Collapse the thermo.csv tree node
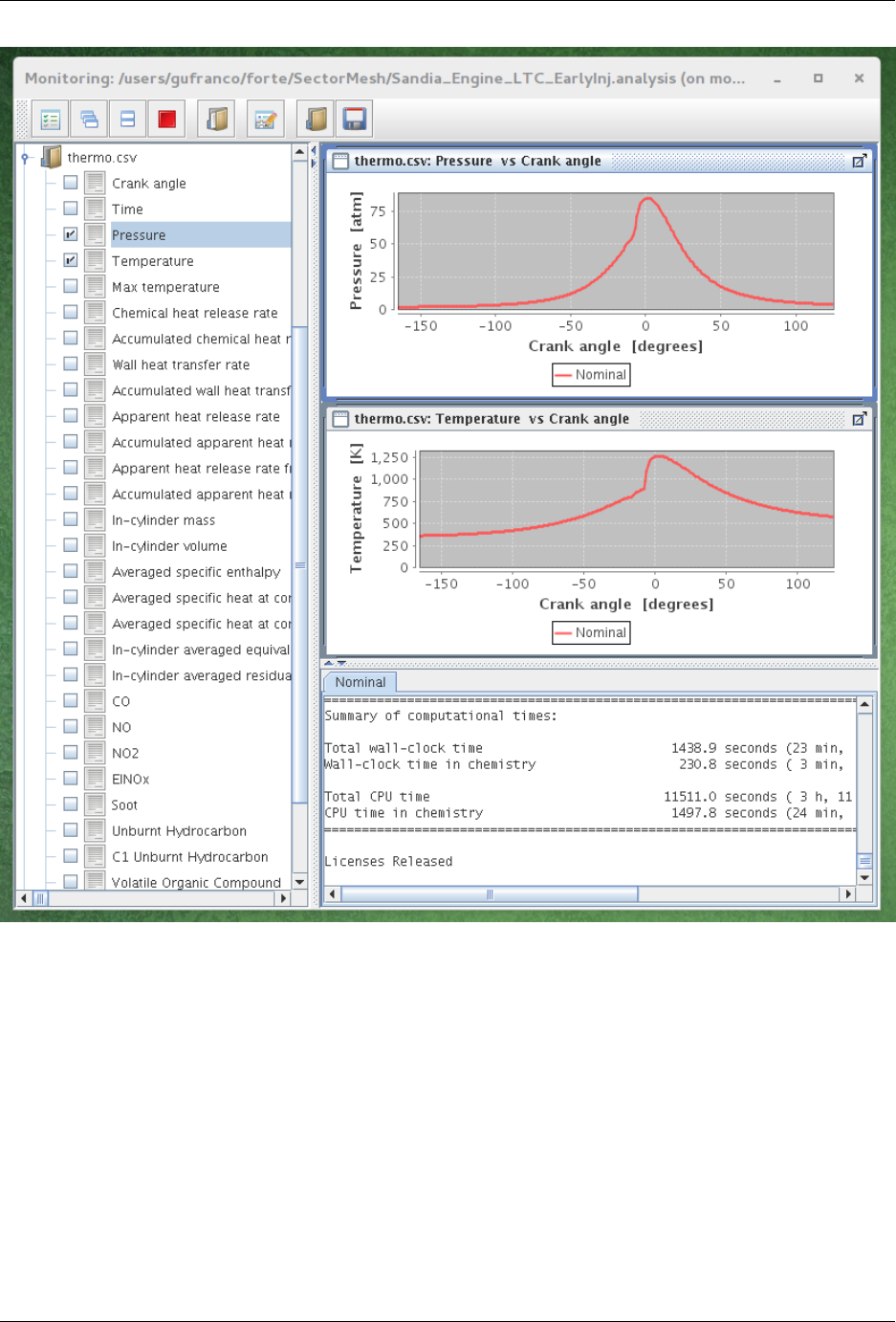 (26, 158)
